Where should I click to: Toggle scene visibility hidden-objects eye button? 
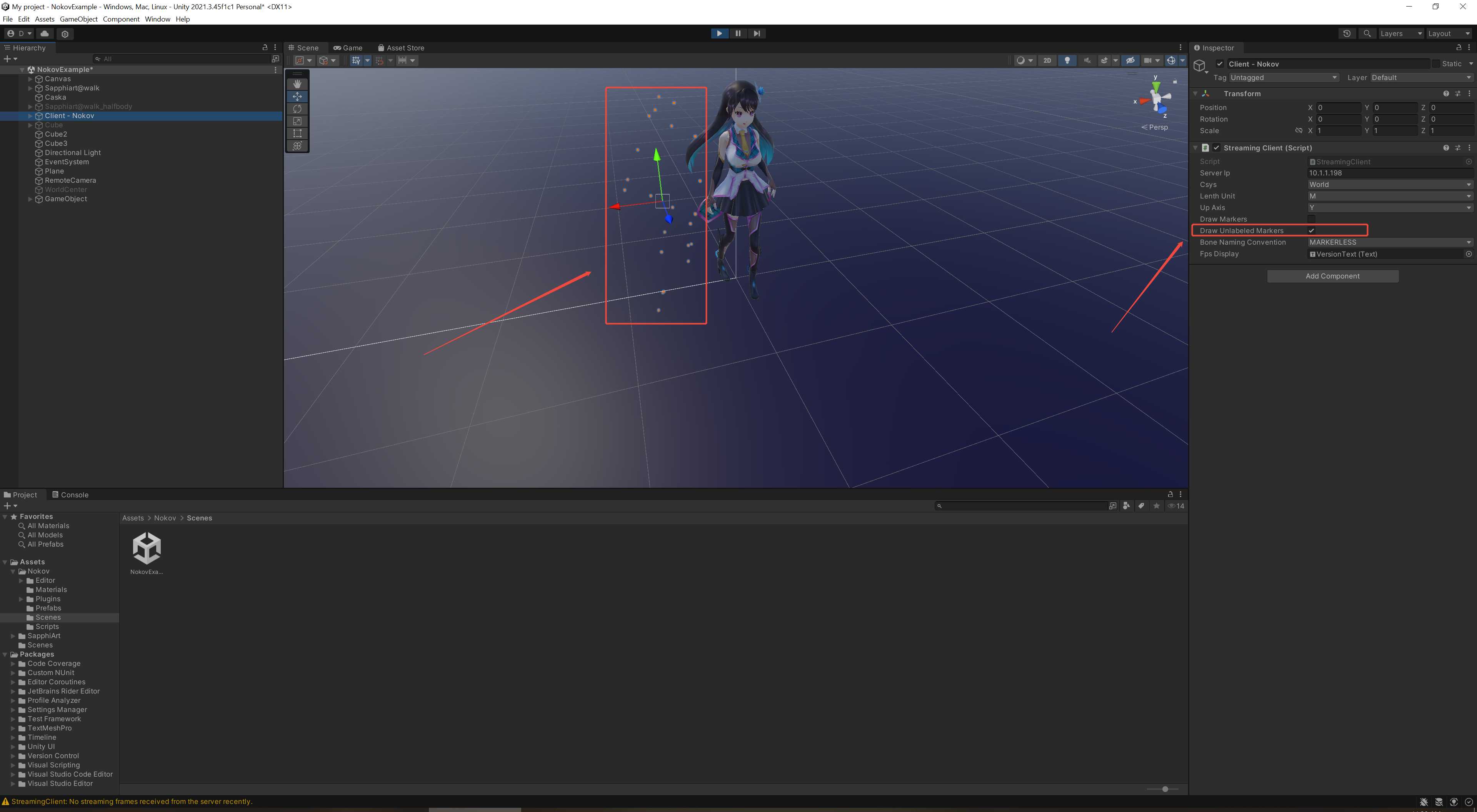coord(1130,60)
